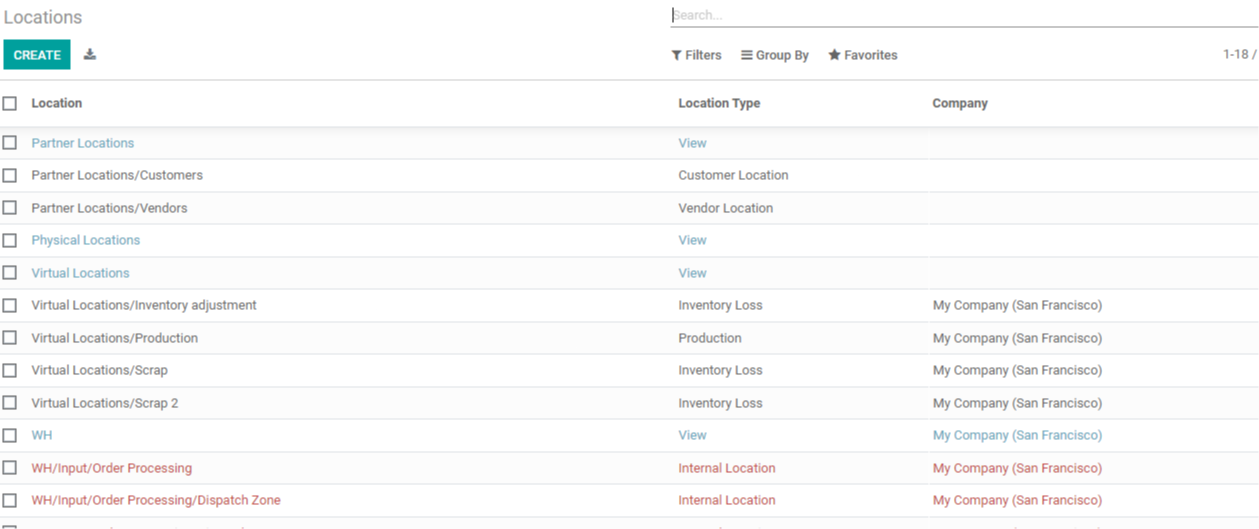The image size is (1259, 529).
Task: Check the Physical Locations row checkbox
Action: pos(10,240)
